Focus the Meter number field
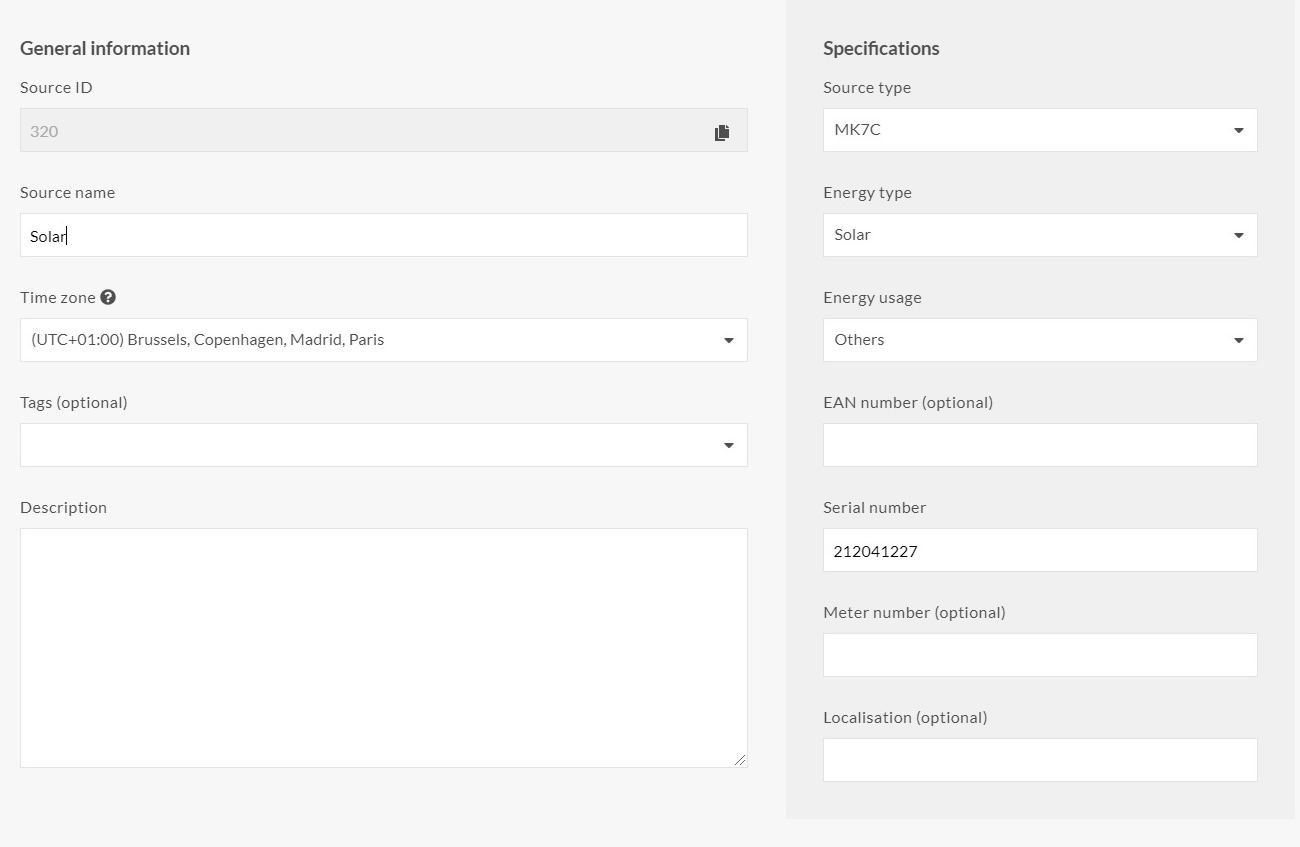Screen dimensions: 1300x847 click(x=1040, y=654)
